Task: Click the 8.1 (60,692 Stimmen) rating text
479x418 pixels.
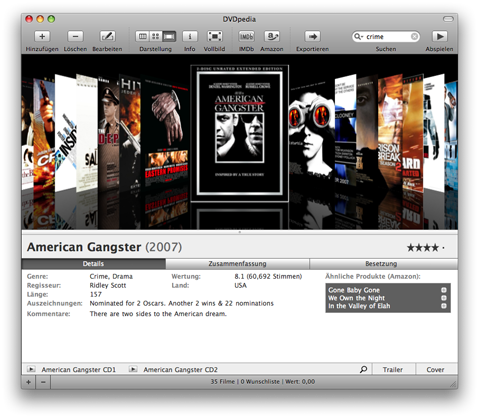Action: pyautogui.click(x=268, y=276)
